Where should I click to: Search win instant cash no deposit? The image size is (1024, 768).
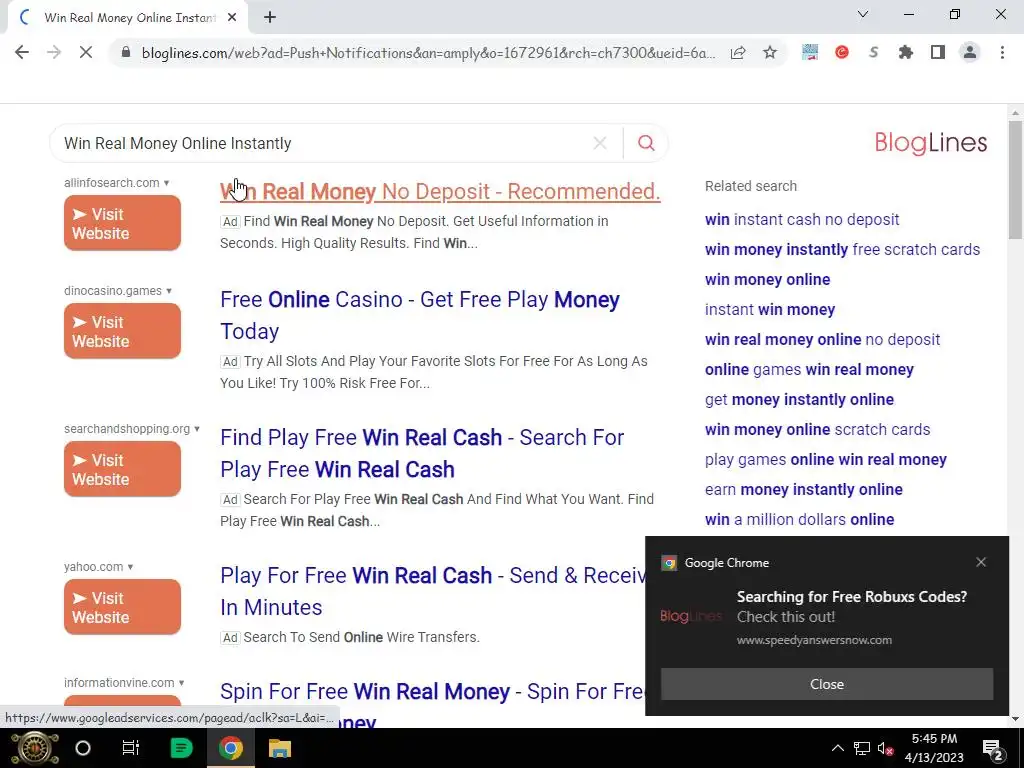pyautogui.click(x=802, y=219)
